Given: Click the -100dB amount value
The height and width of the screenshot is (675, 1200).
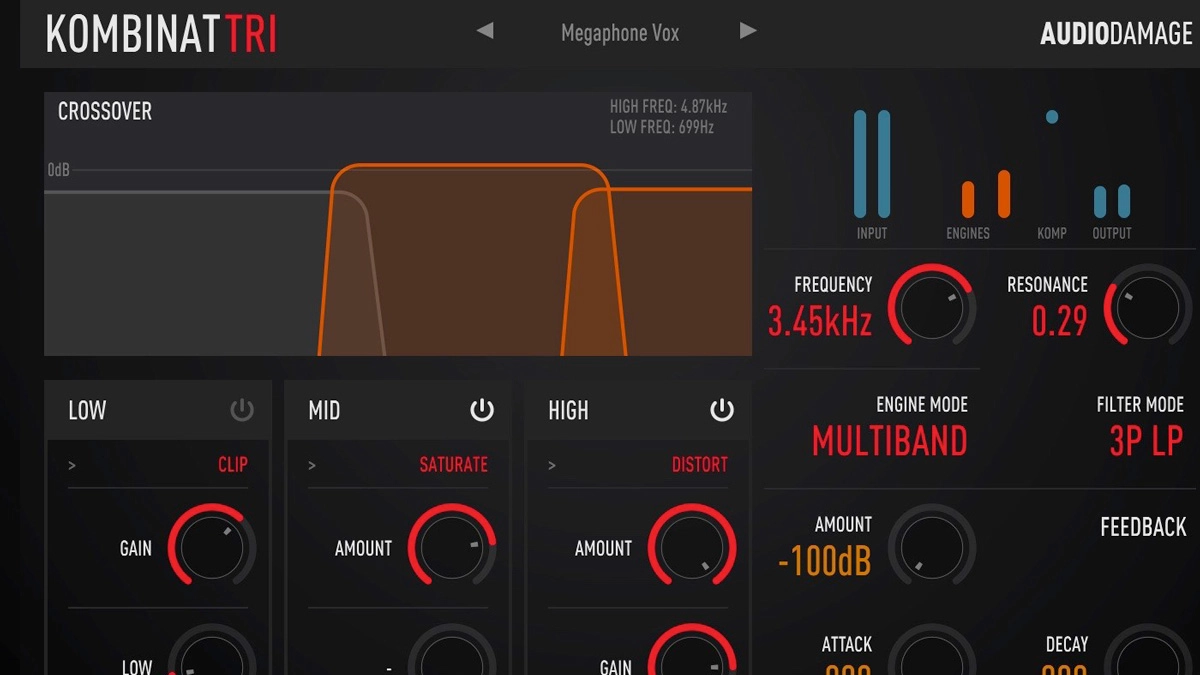Looking at the screenshot, I should (824, 561).
